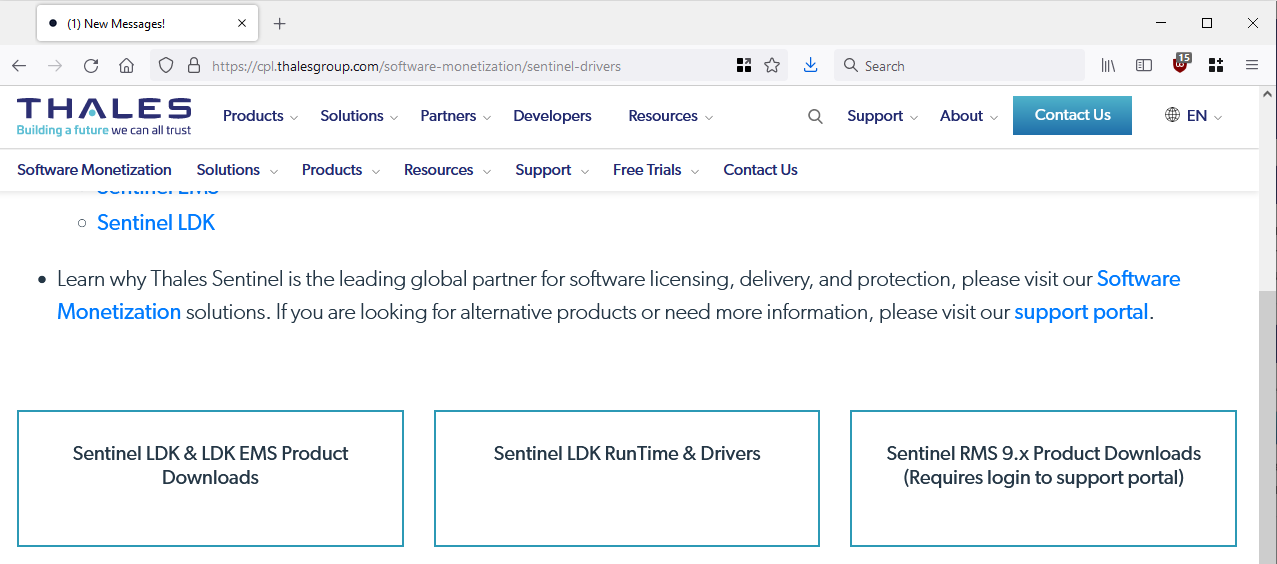The image size is (1277, 564).
Task: Expand Products in the sub navigation
Action: 341,170
